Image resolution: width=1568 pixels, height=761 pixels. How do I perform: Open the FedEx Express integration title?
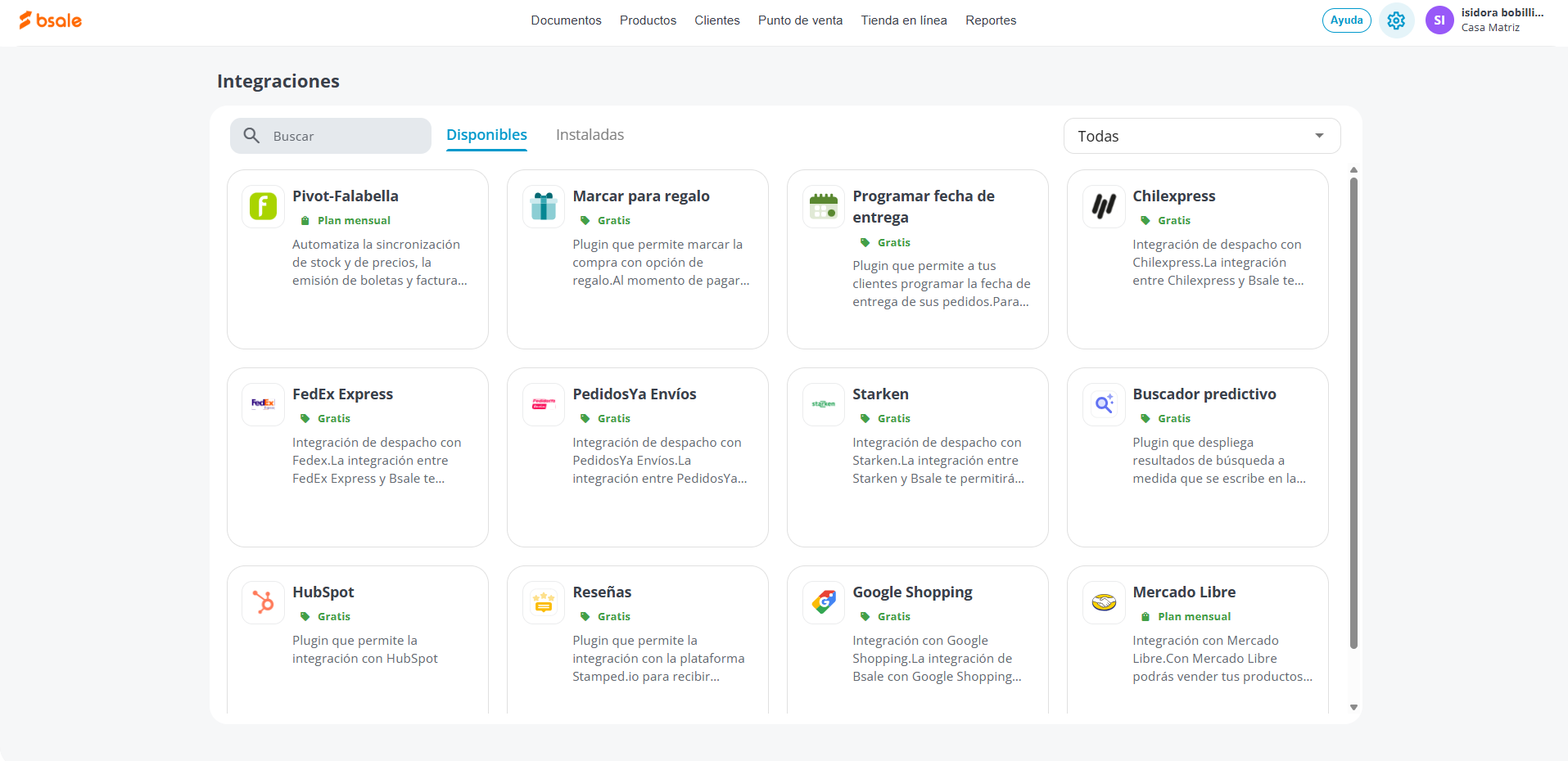342,394
